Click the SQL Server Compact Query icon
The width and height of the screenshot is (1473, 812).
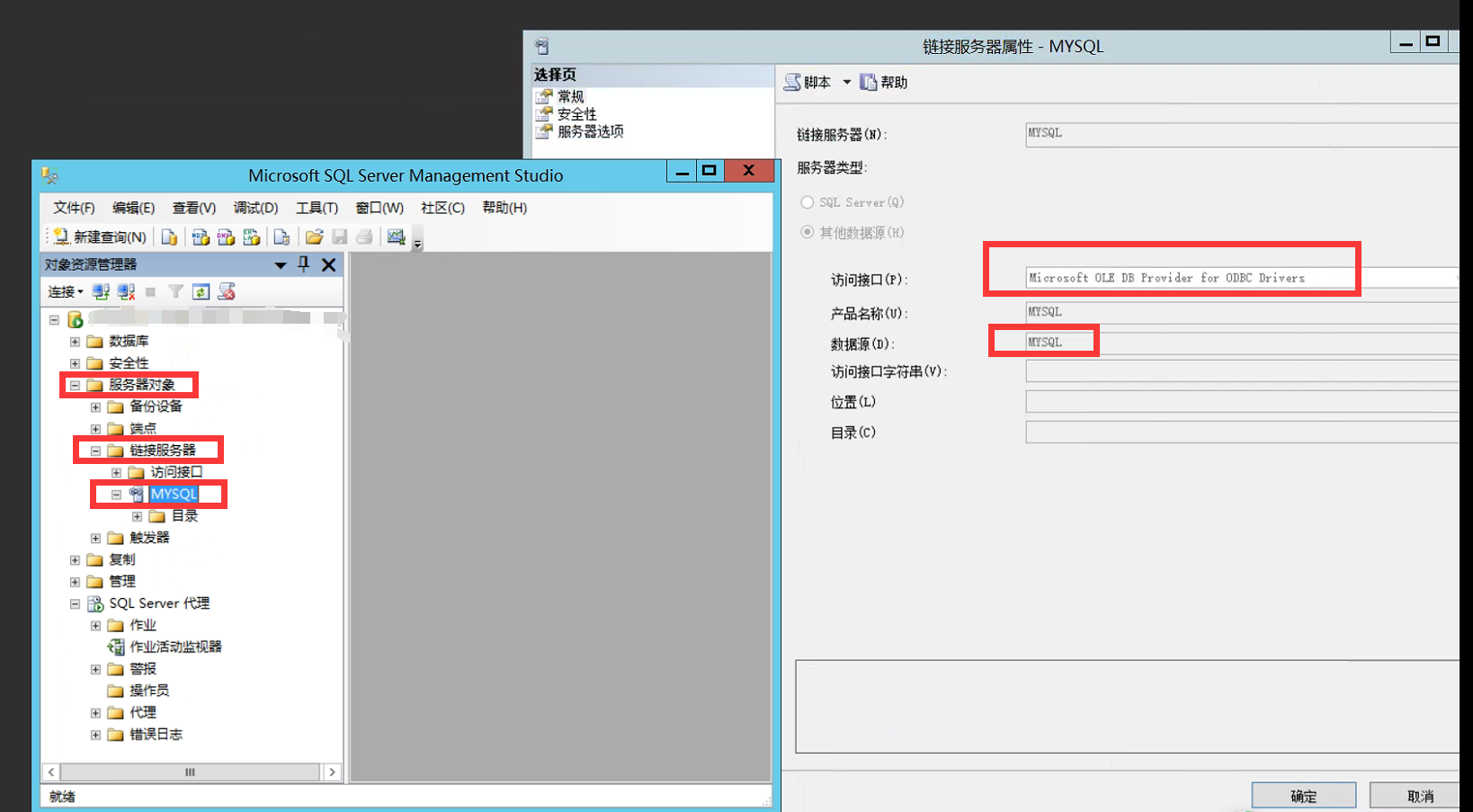tap(281, 236)
